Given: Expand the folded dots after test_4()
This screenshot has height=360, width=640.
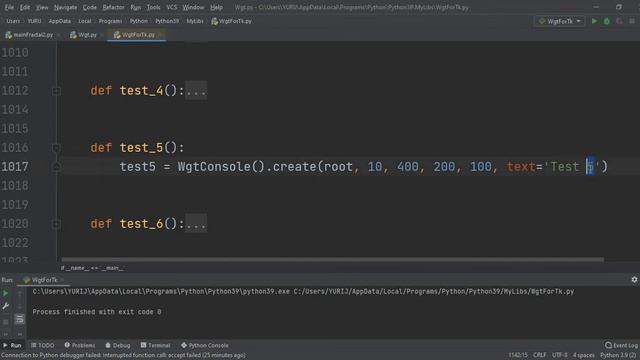Looking at the screenshot, I should pyautogui.click(x=196, y=91).
